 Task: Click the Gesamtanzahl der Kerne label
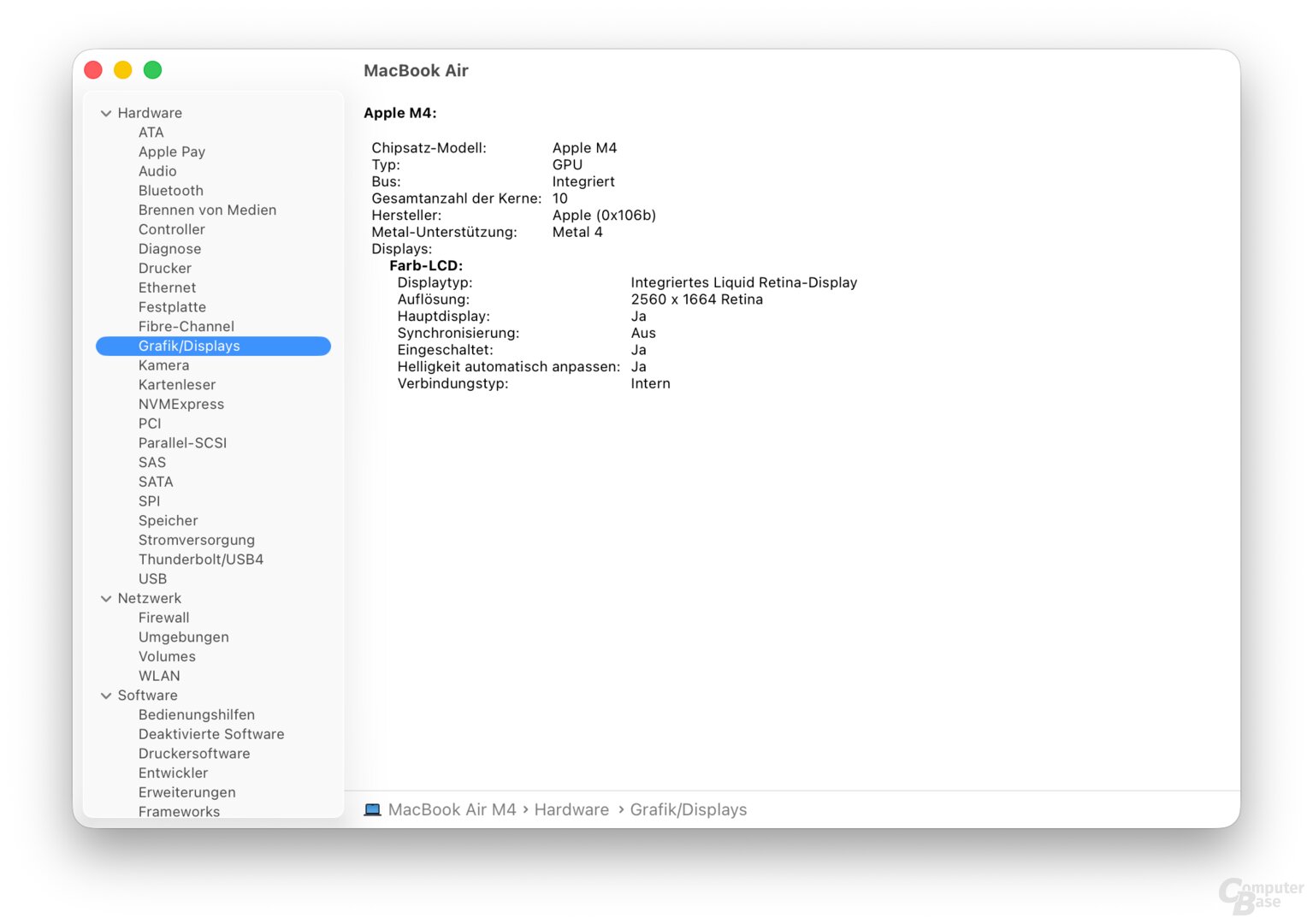(x=457, y=198)
